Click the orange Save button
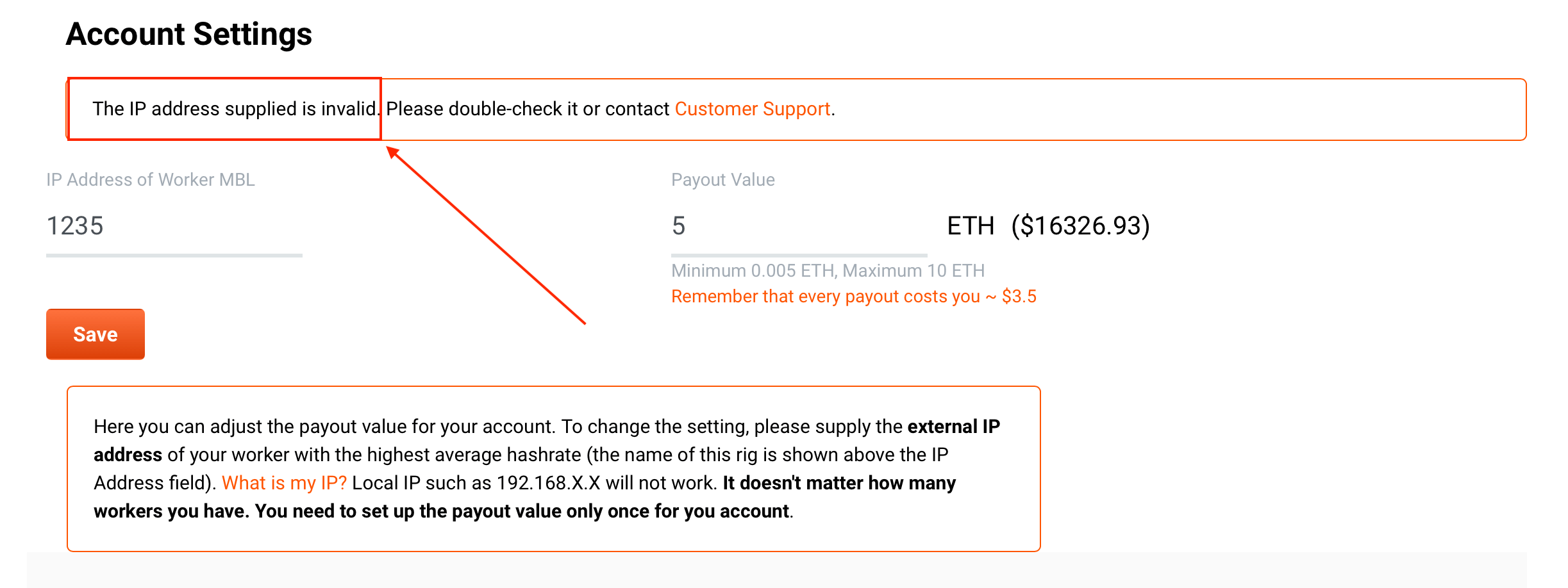 coord(95,334)
